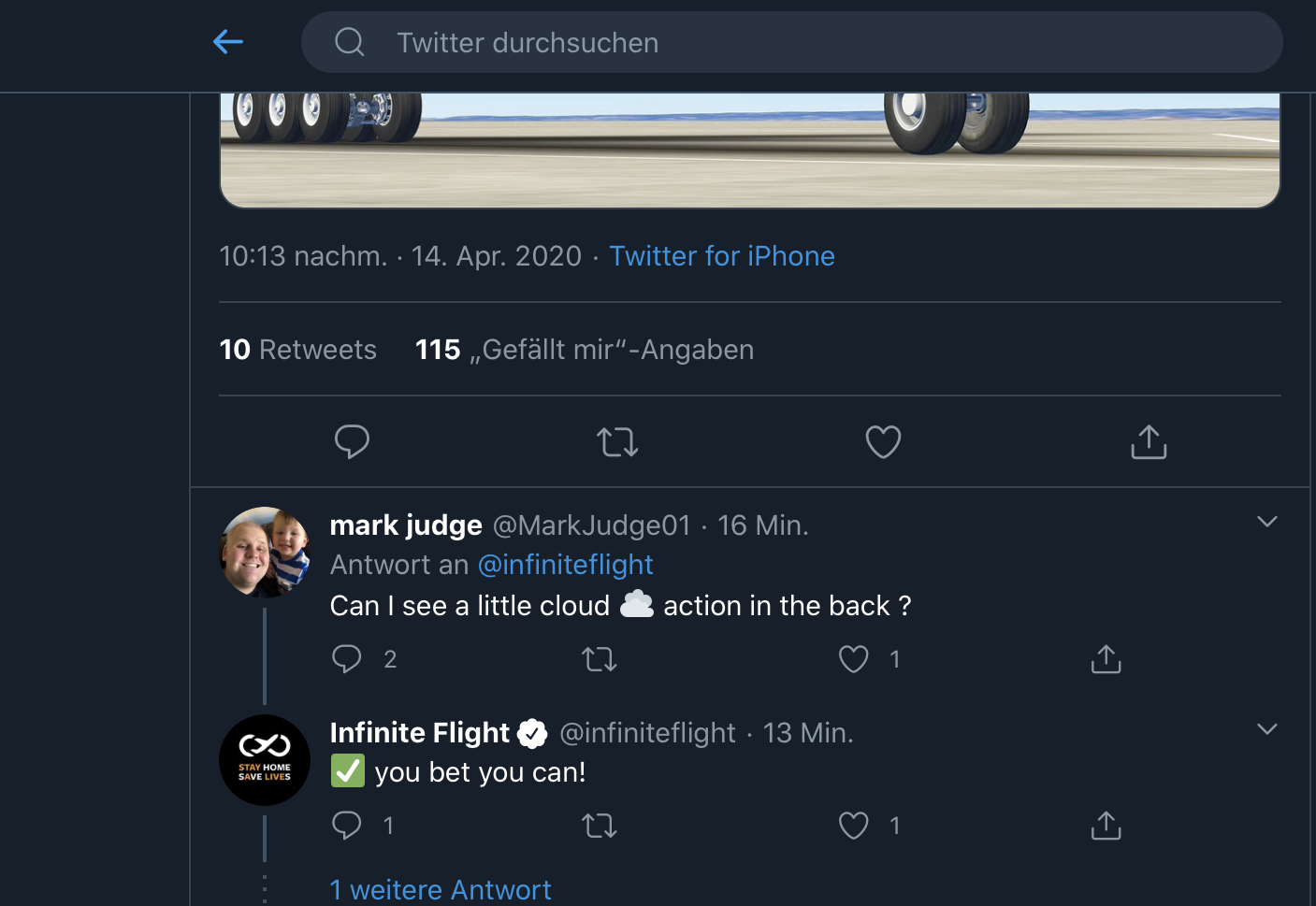Share the main tweet

pyautogui.click(x=1149, y=441)
